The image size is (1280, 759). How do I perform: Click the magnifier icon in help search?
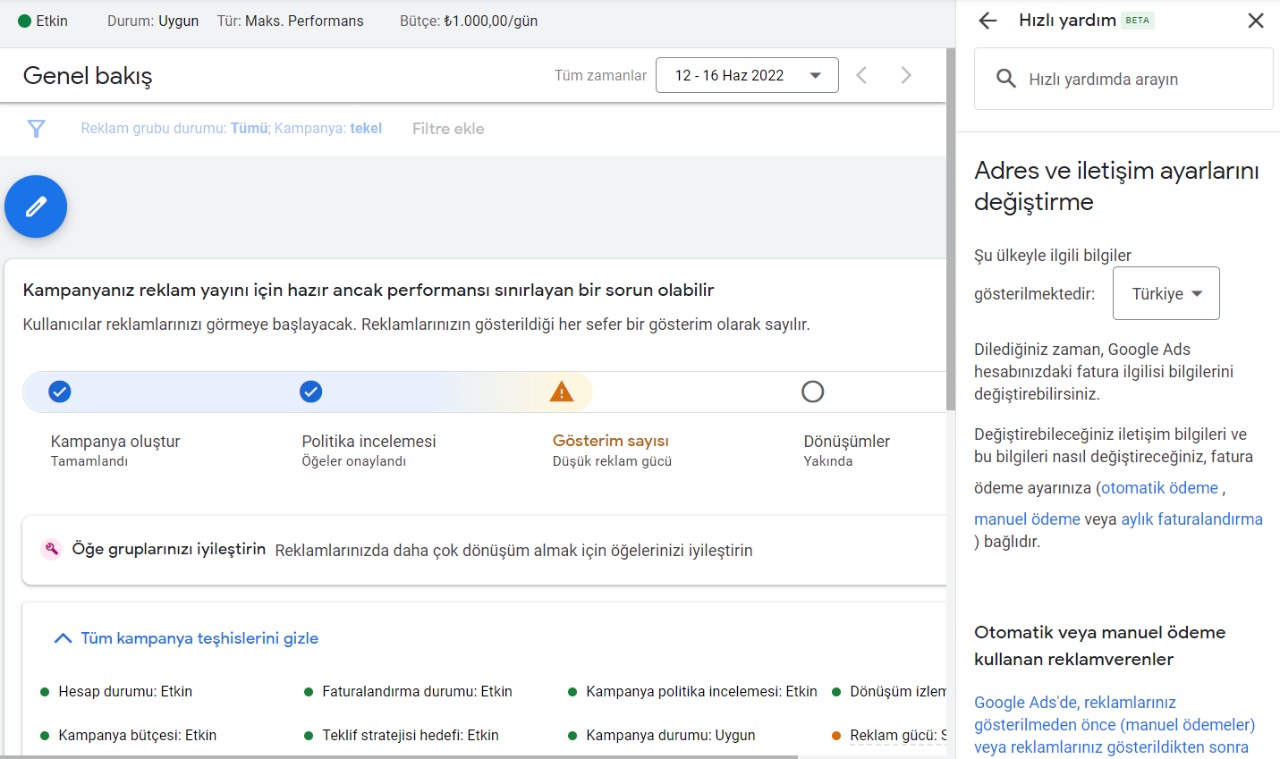1006,79
